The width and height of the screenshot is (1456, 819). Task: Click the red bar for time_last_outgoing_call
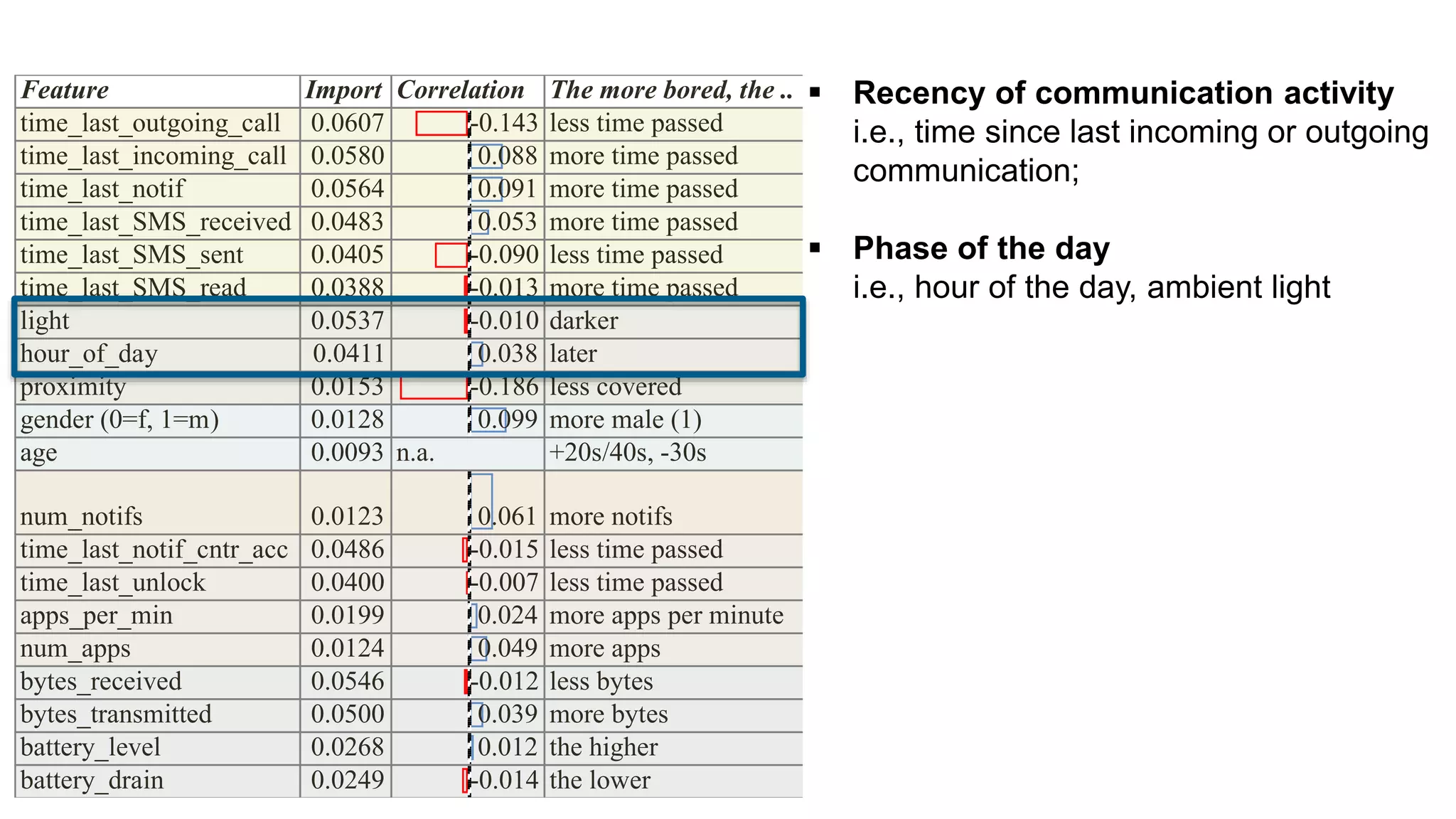(441, 124)
